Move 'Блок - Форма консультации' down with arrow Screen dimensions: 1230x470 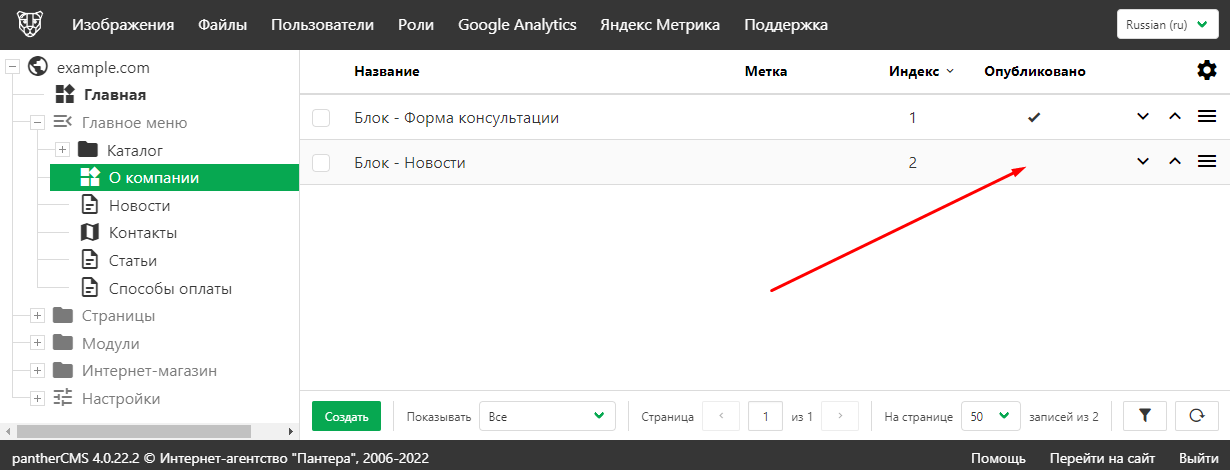pyautogui.click(x=1143, y=117)
